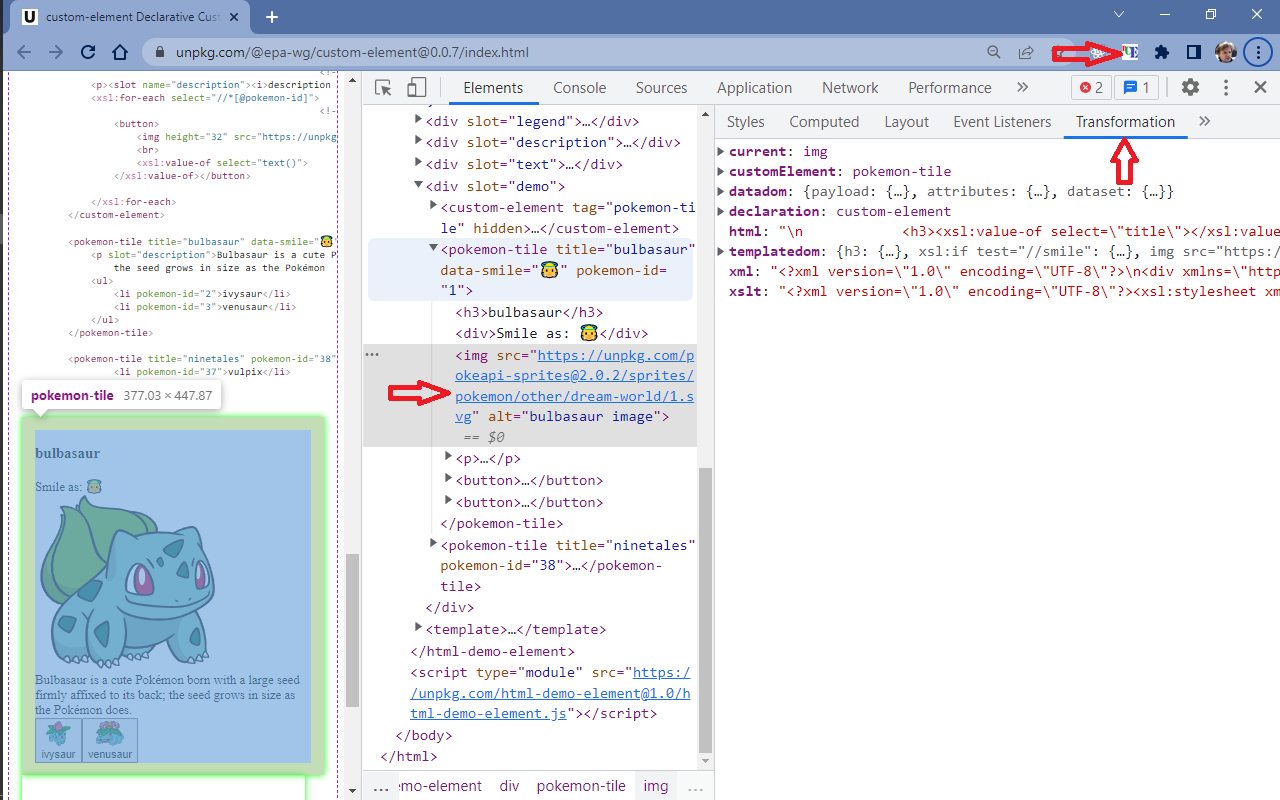Open the Styles pane
The width and height of the screenshot is (1280, 800).
click(746, 122)
